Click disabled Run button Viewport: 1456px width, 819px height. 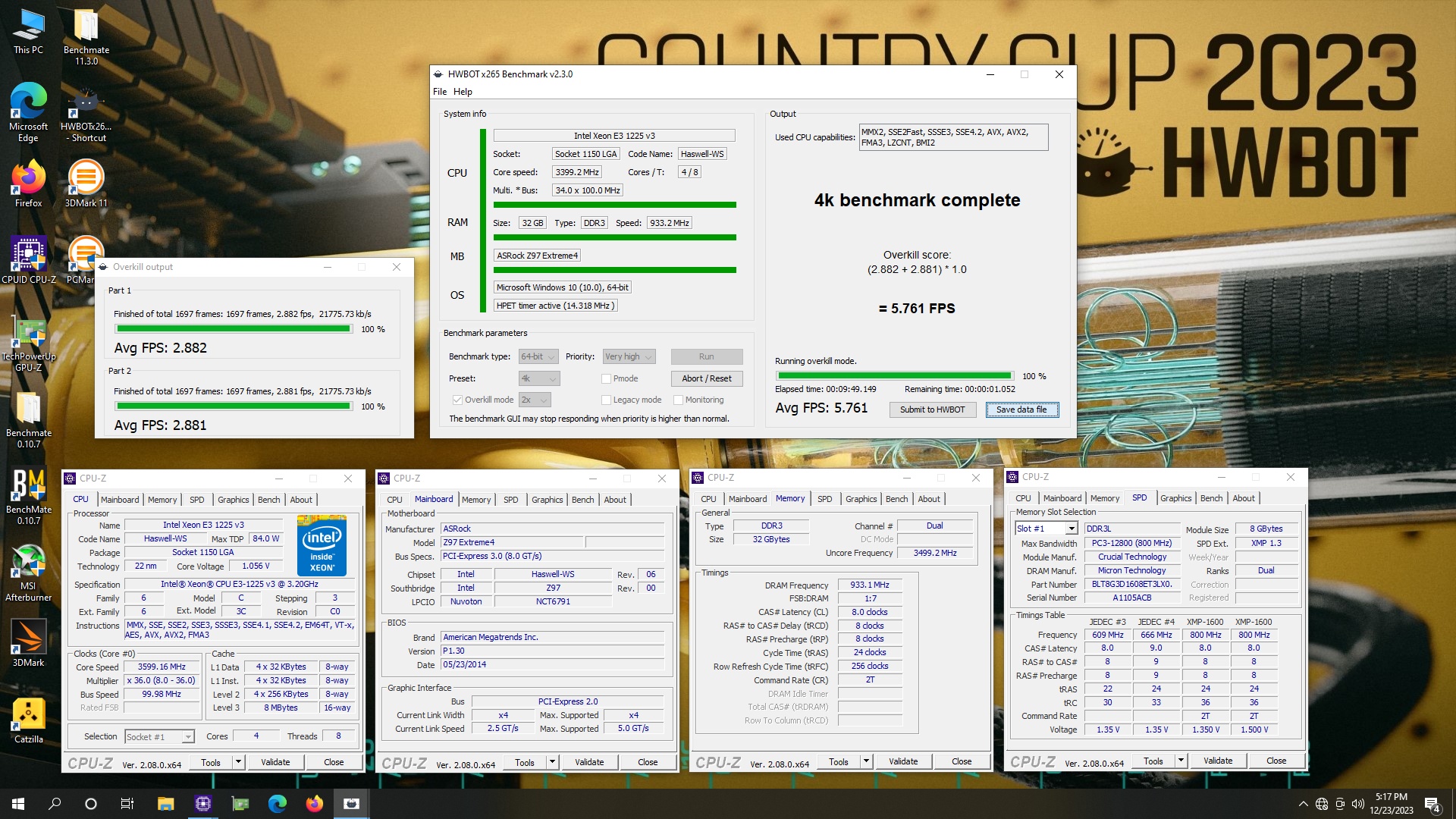tap(706, 356)
